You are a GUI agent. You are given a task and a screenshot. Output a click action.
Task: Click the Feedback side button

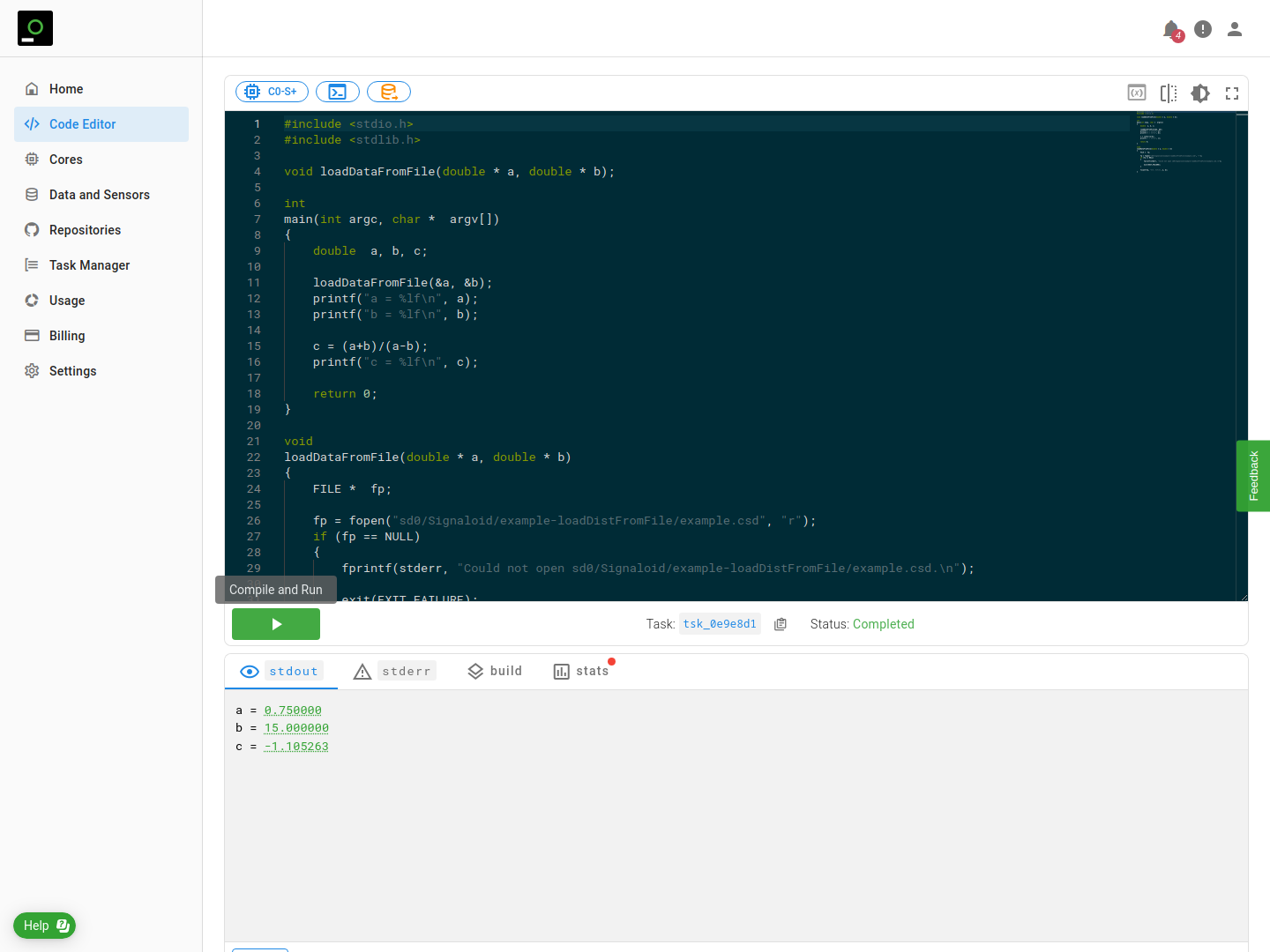1253,476
